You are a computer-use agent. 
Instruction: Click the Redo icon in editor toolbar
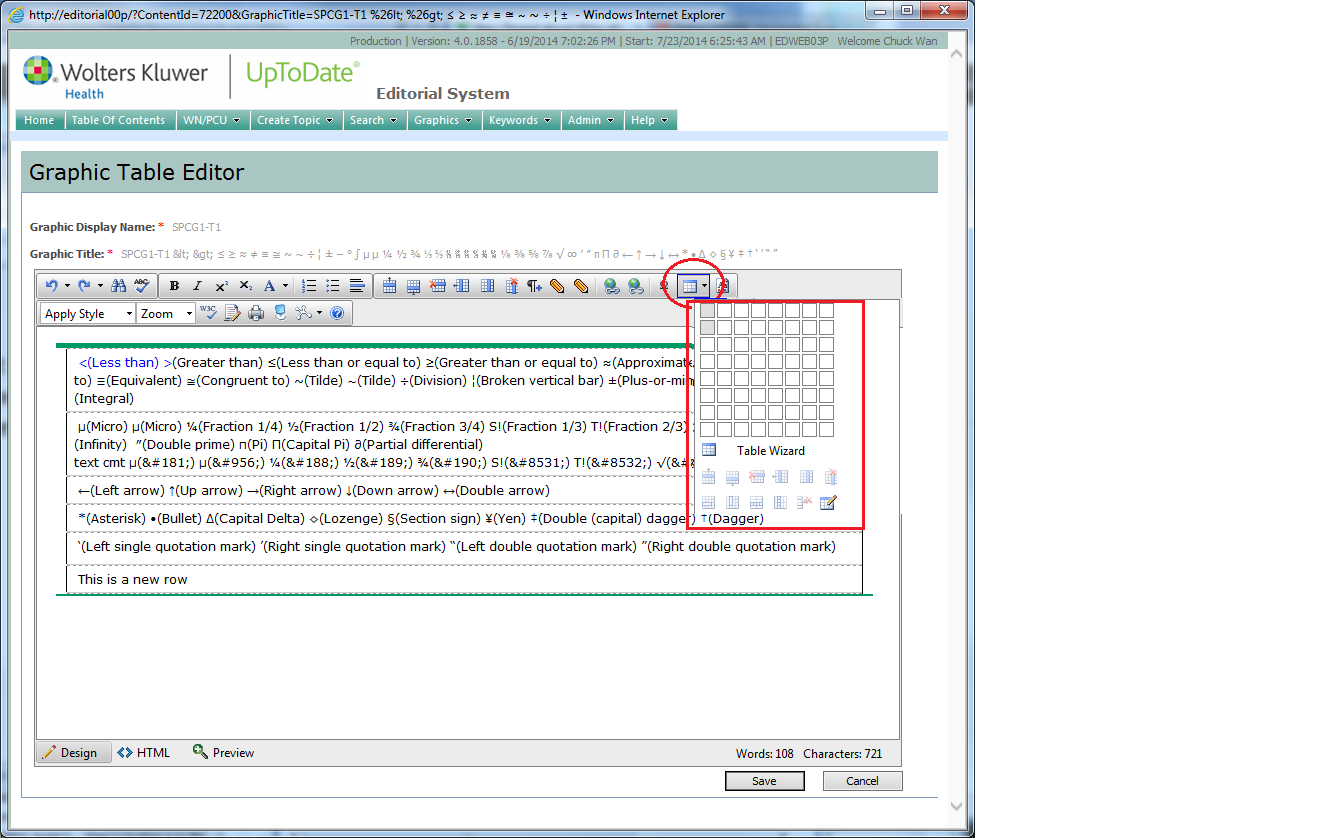pos(84,286)
